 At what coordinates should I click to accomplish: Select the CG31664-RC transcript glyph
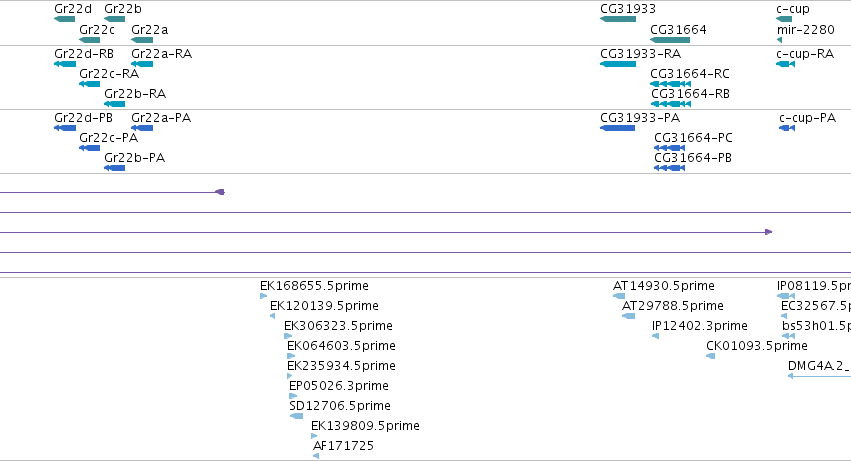click(670, 84)
